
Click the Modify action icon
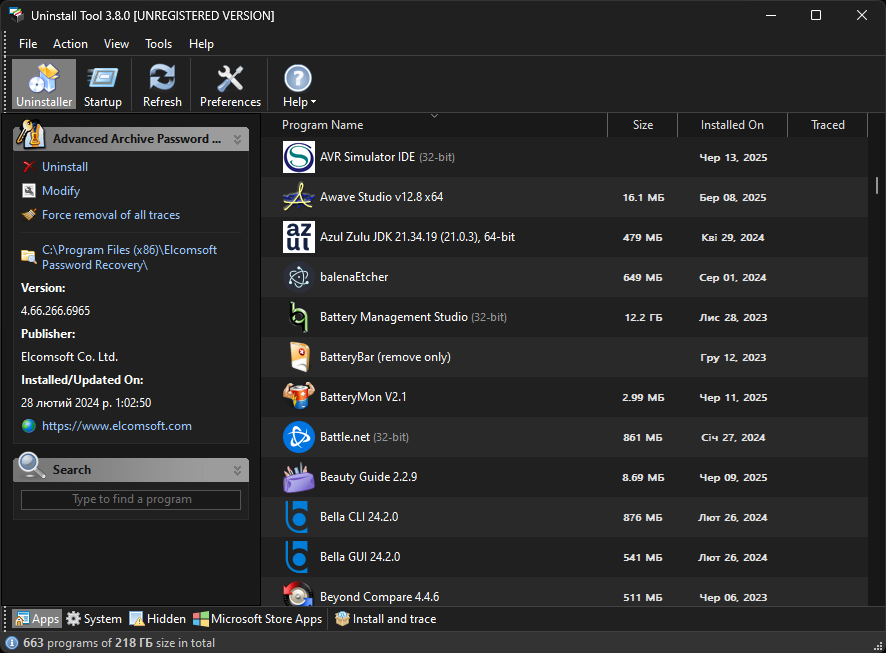[29, 191]
